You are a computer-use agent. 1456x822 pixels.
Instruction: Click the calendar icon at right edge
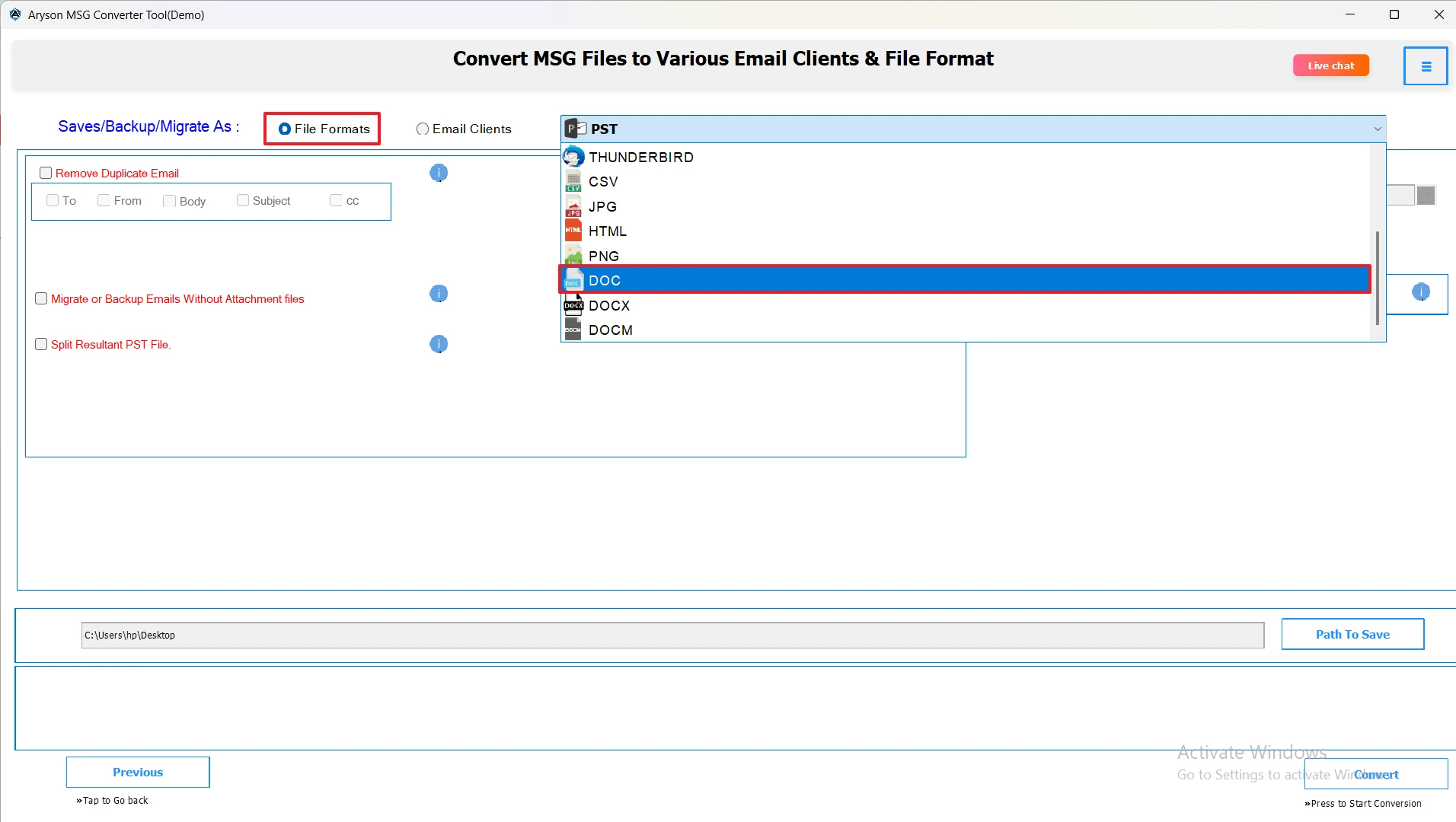[x=1426, y=196]
